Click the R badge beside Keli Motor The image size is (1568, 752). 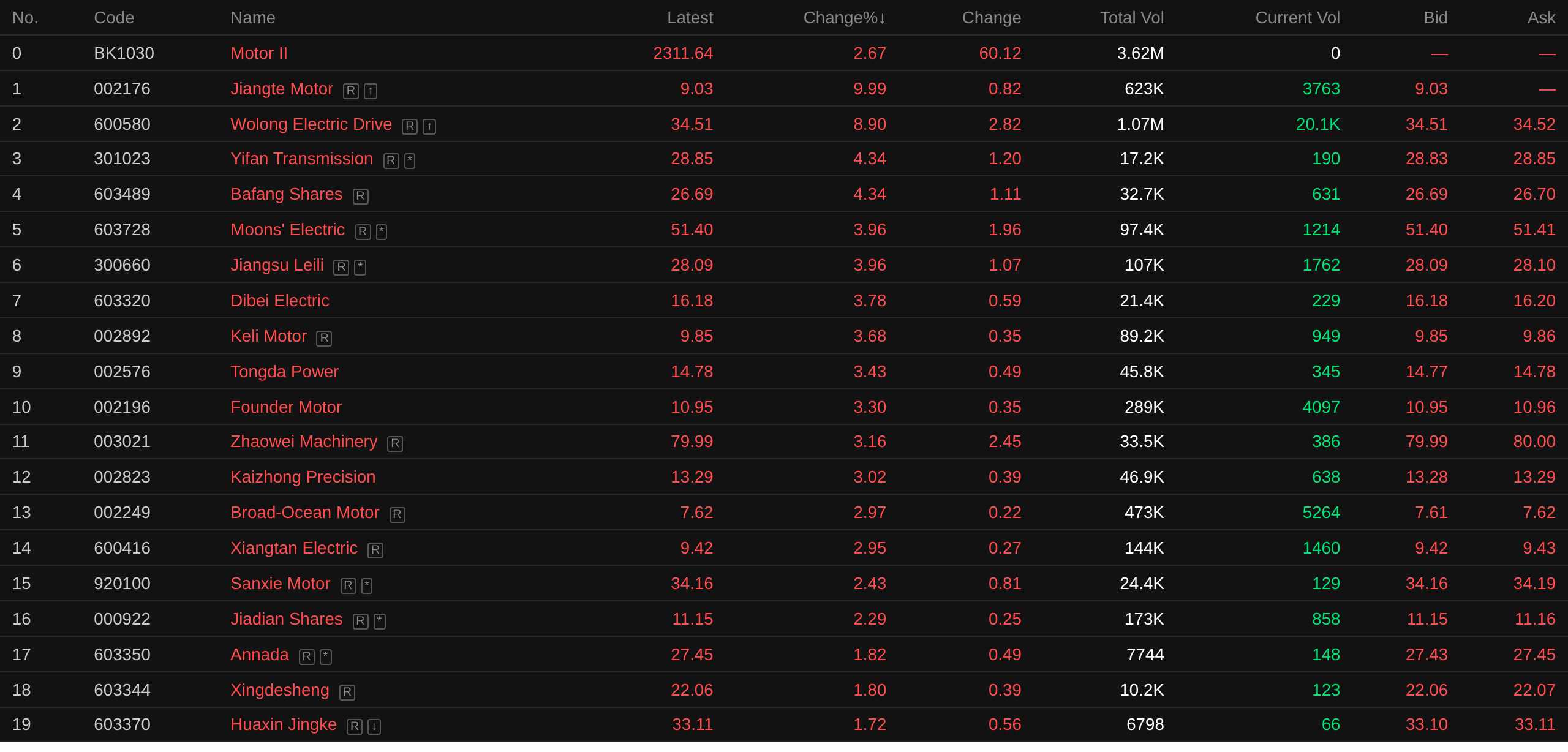(324, 338)
